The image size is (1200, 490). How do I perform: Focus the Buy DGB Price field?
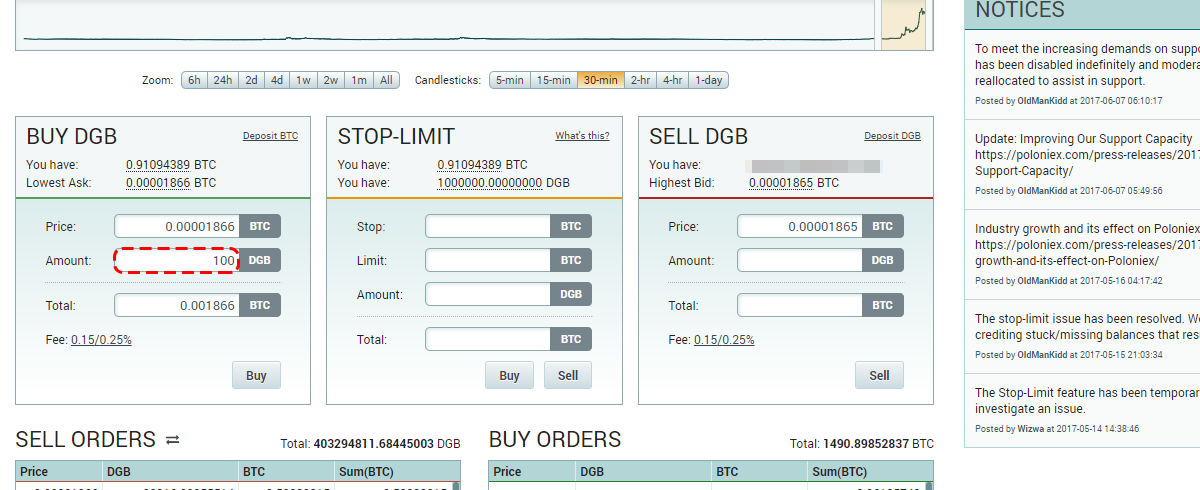(177, 227)
